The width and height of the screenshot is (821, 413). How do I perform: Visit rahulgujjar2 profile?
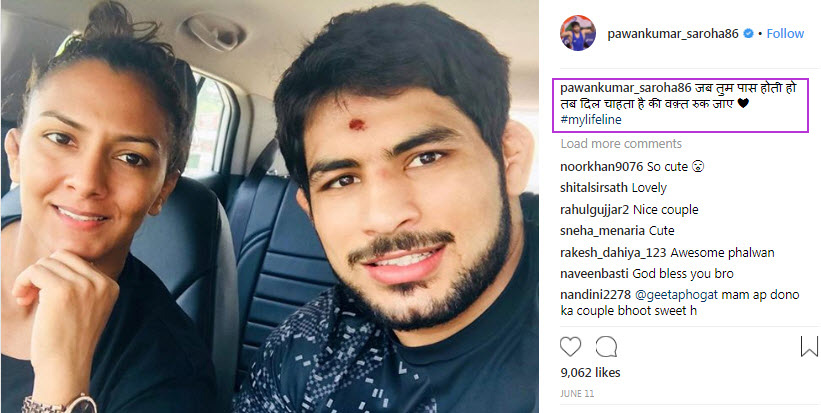[x=594, y=210]
